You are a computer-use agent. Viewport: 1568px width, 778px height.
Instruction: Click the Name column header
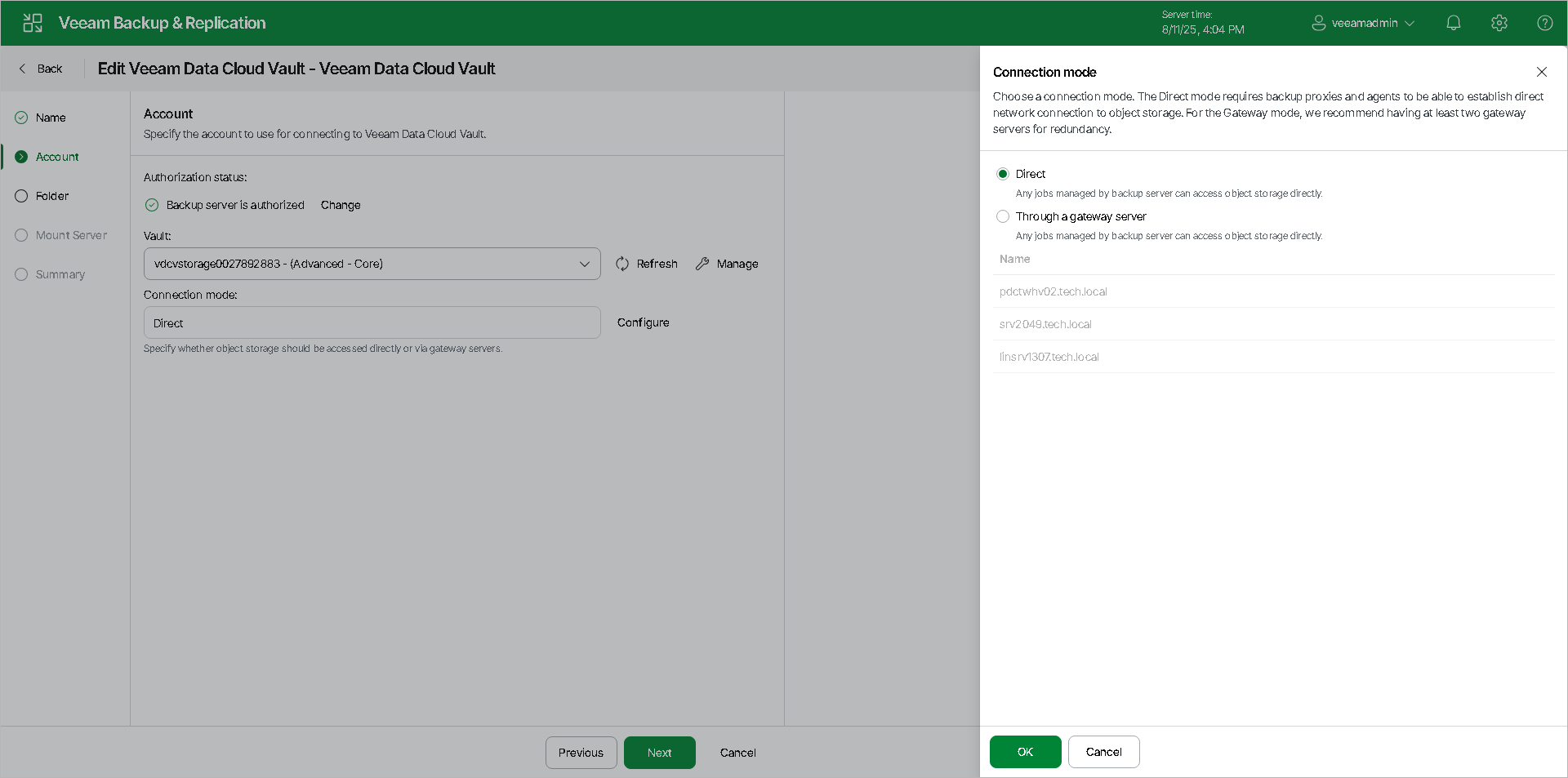(x=1015, y=259)
